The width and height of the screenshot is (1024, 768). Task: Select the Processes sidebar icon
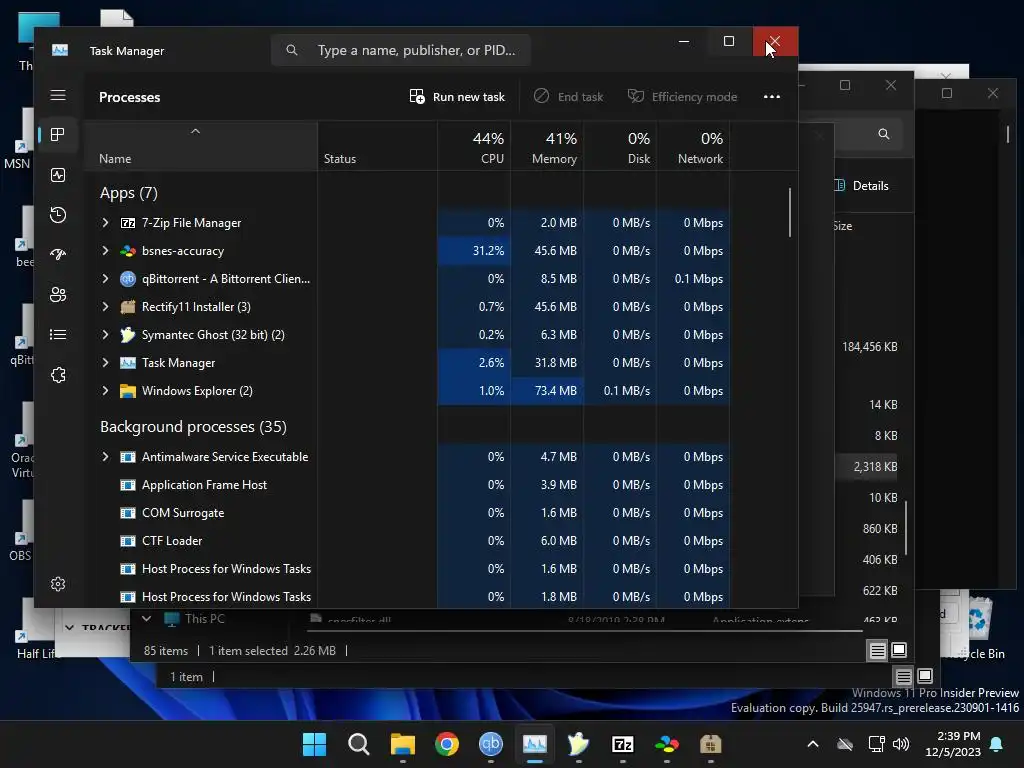[58, 135]
